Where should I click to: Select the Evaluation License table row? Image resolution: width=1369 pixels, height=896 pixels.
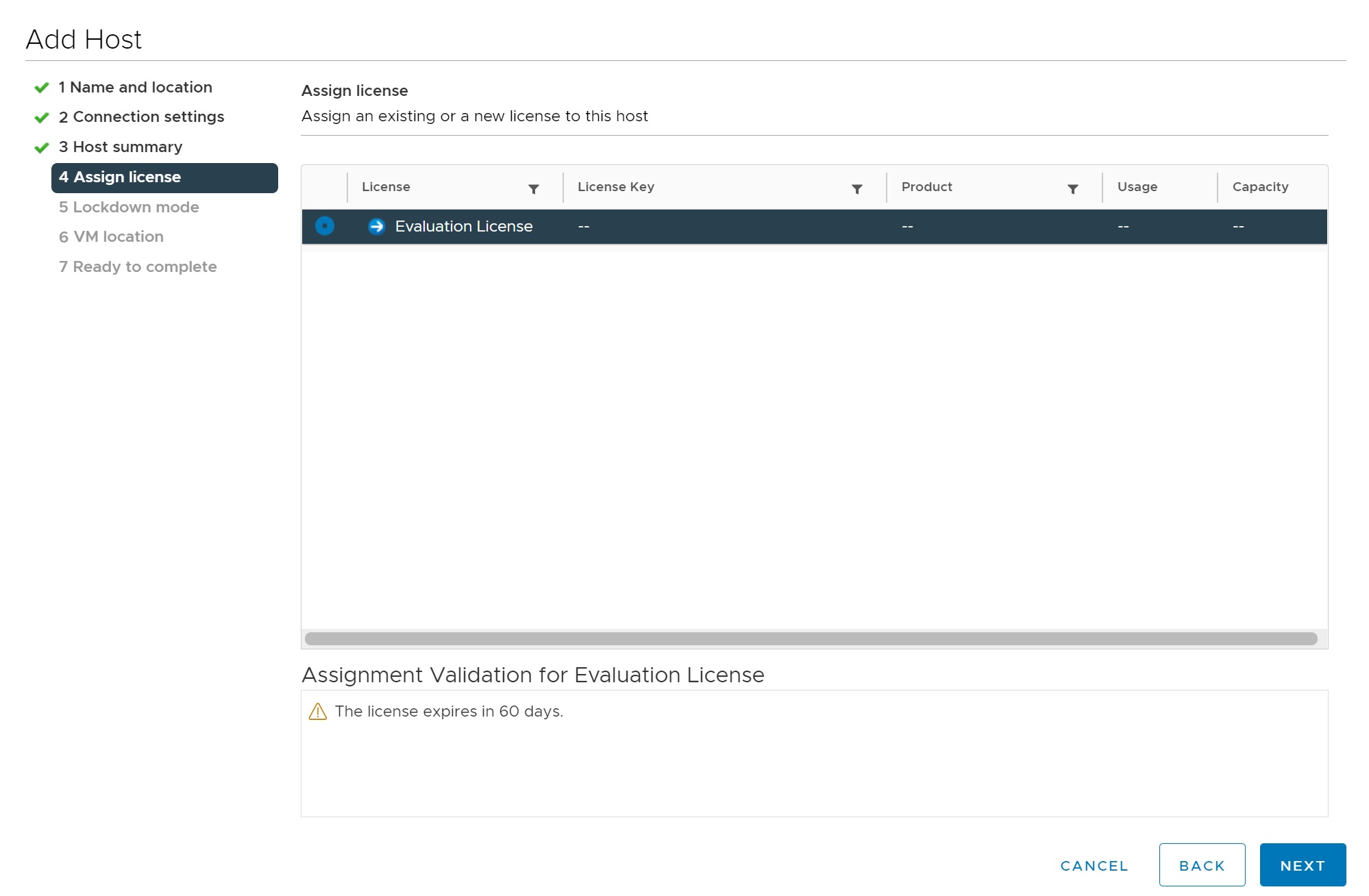click(x=754, y=227)
